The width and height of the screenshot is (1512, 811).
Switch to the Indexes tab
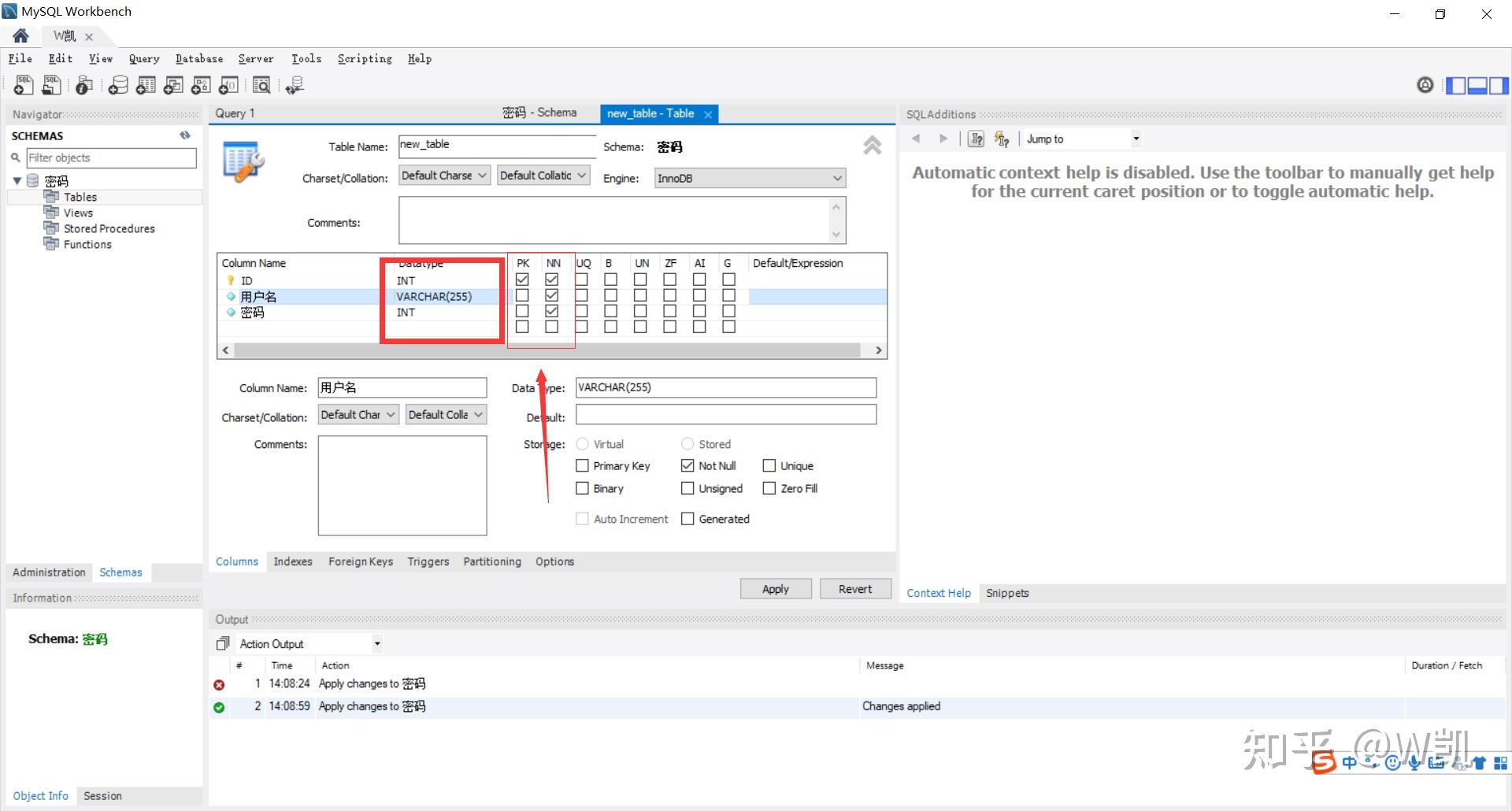[x=293, y=561]
